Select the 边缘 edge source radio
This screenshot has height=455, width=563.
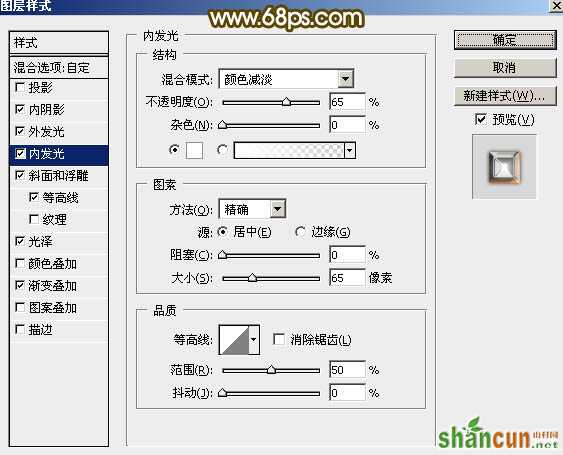(x=300, y=232)
